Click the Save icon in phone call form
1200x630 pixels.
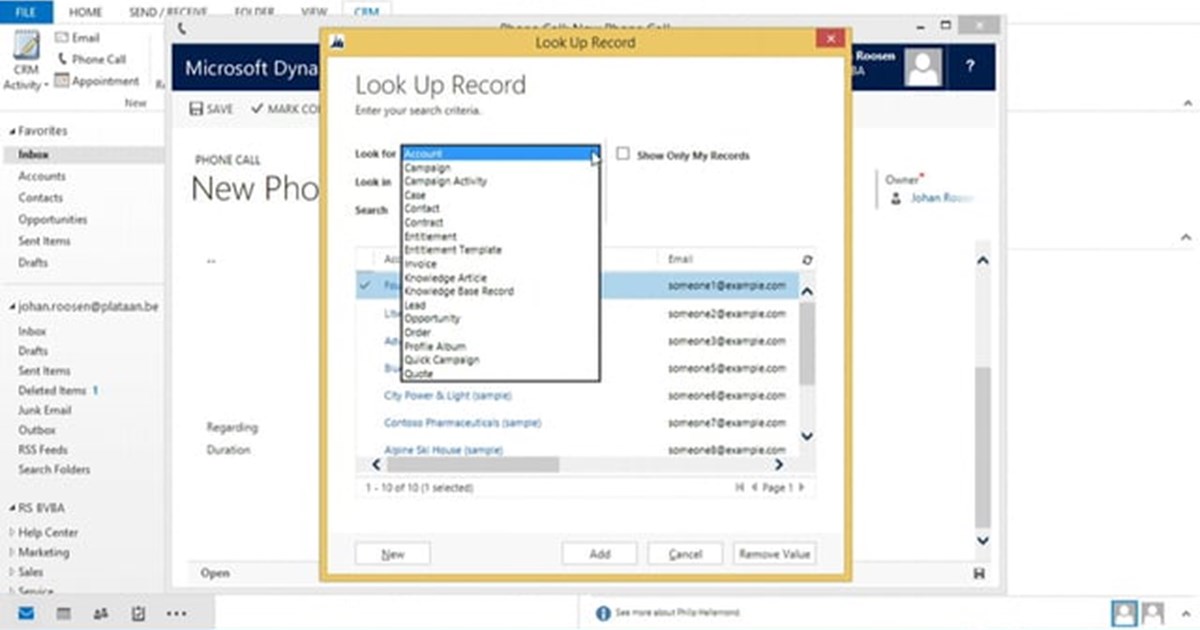tap(197, 108)
